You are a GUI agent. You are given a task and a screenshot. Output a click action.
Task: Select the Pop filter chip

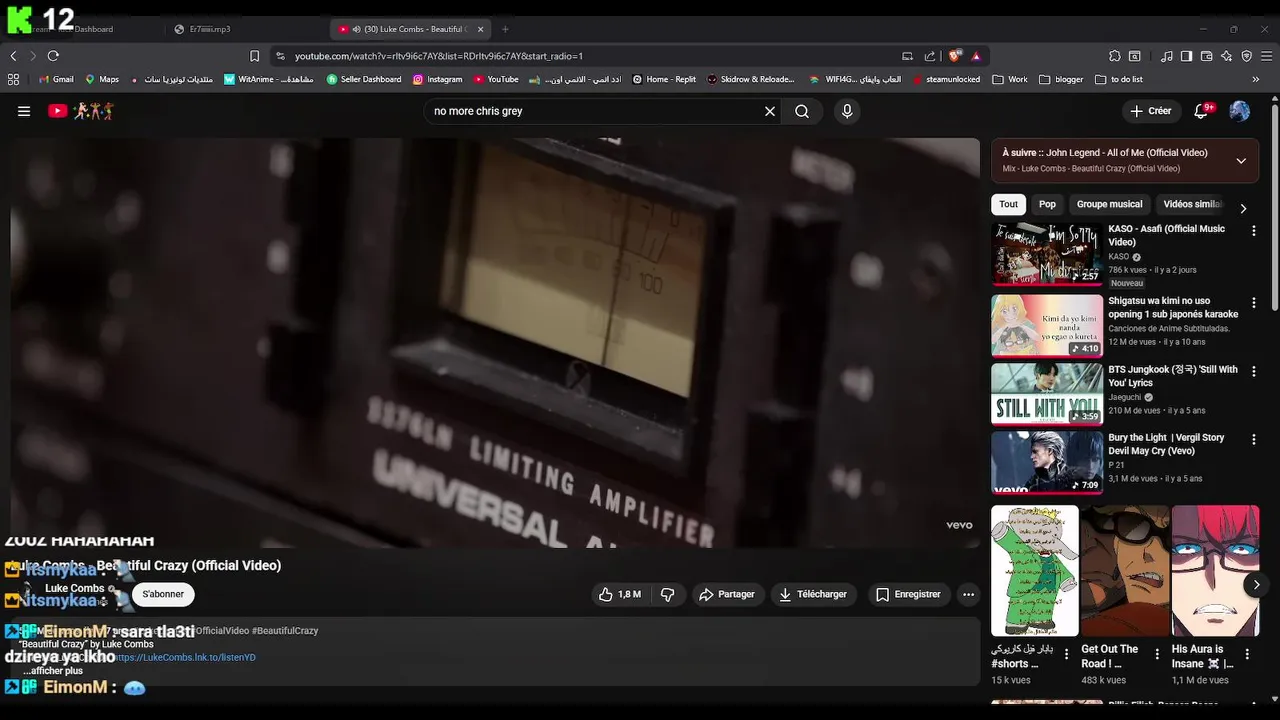[1047, 204]
